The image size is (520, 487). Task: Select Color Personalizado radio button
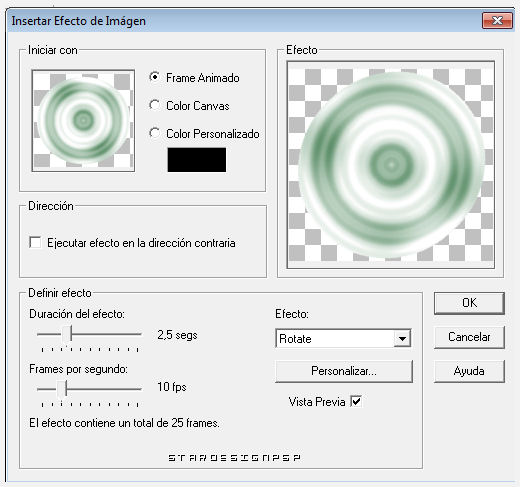tap(154, 133)
